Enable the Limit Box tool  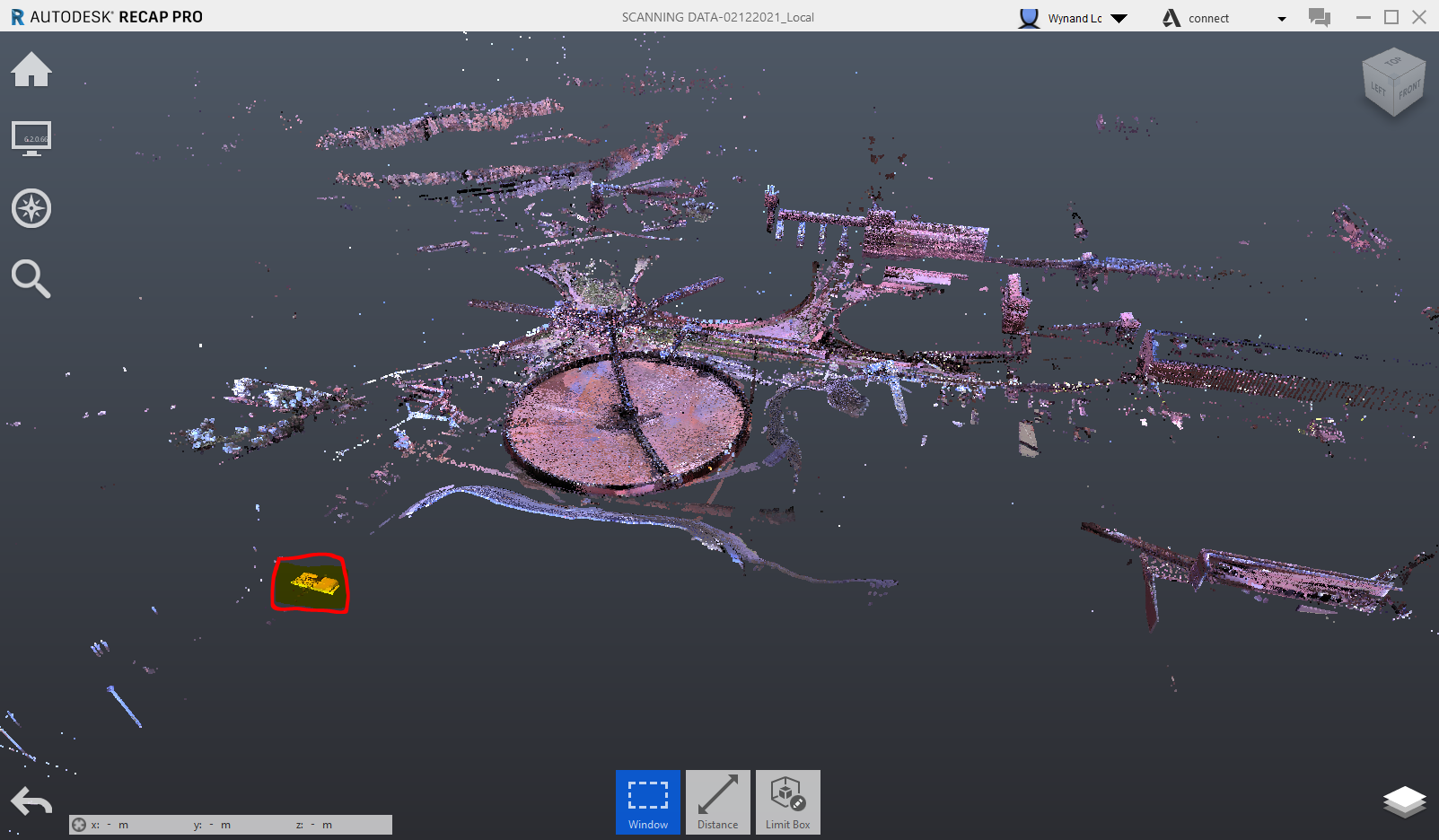[788, 802]
